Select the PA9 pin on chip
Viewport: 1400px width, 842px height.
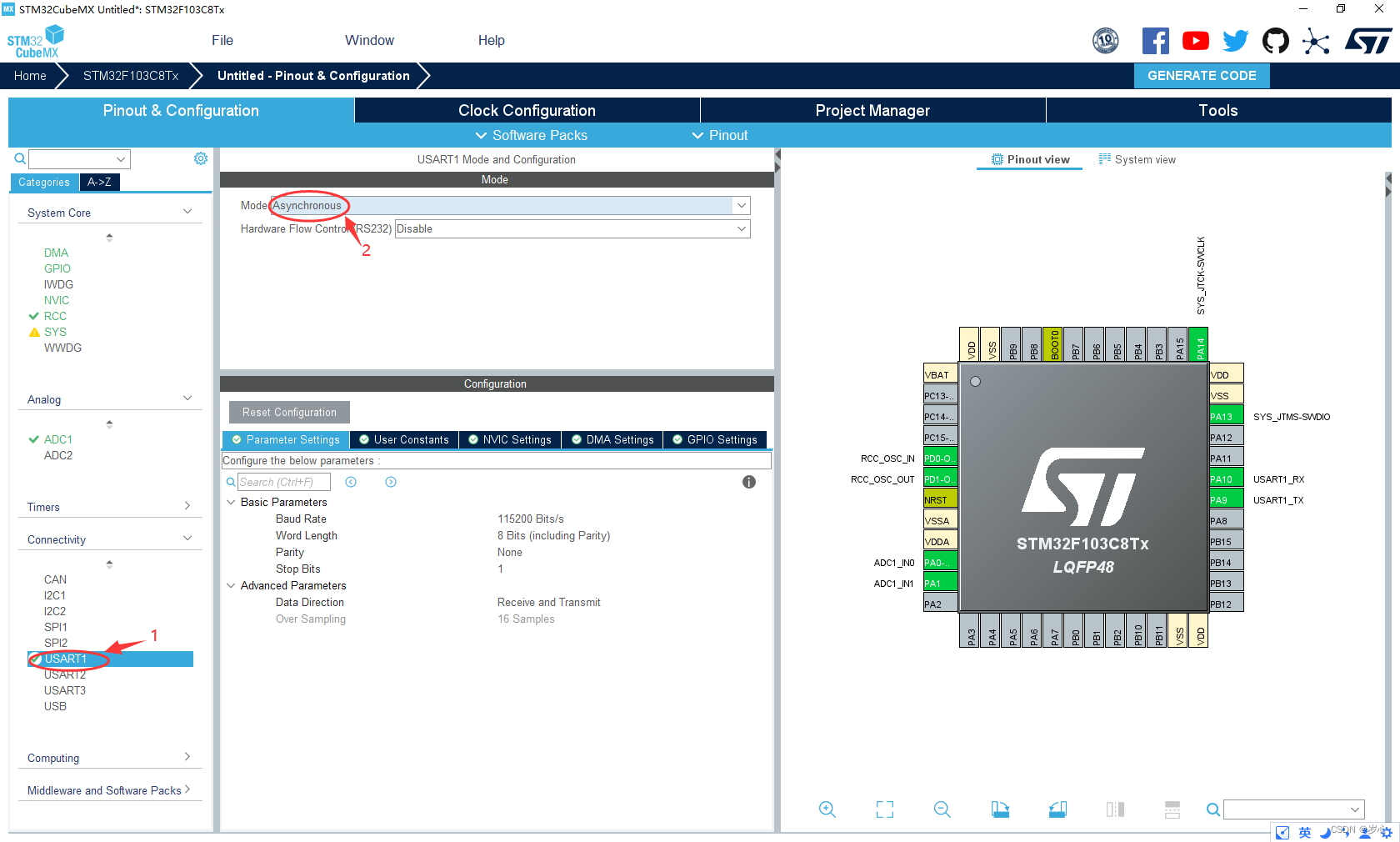click(x=1226, y=499)
